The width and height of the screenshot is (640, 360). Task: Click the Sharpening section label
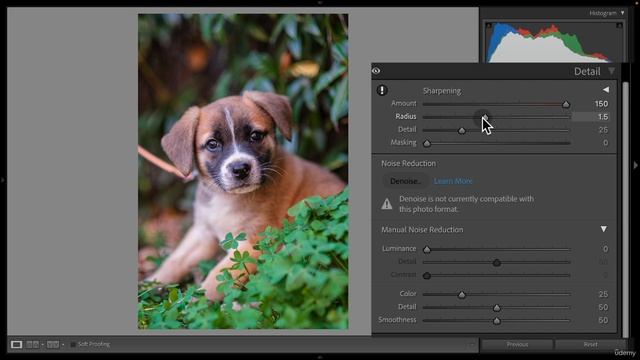[x=442, y=91]
